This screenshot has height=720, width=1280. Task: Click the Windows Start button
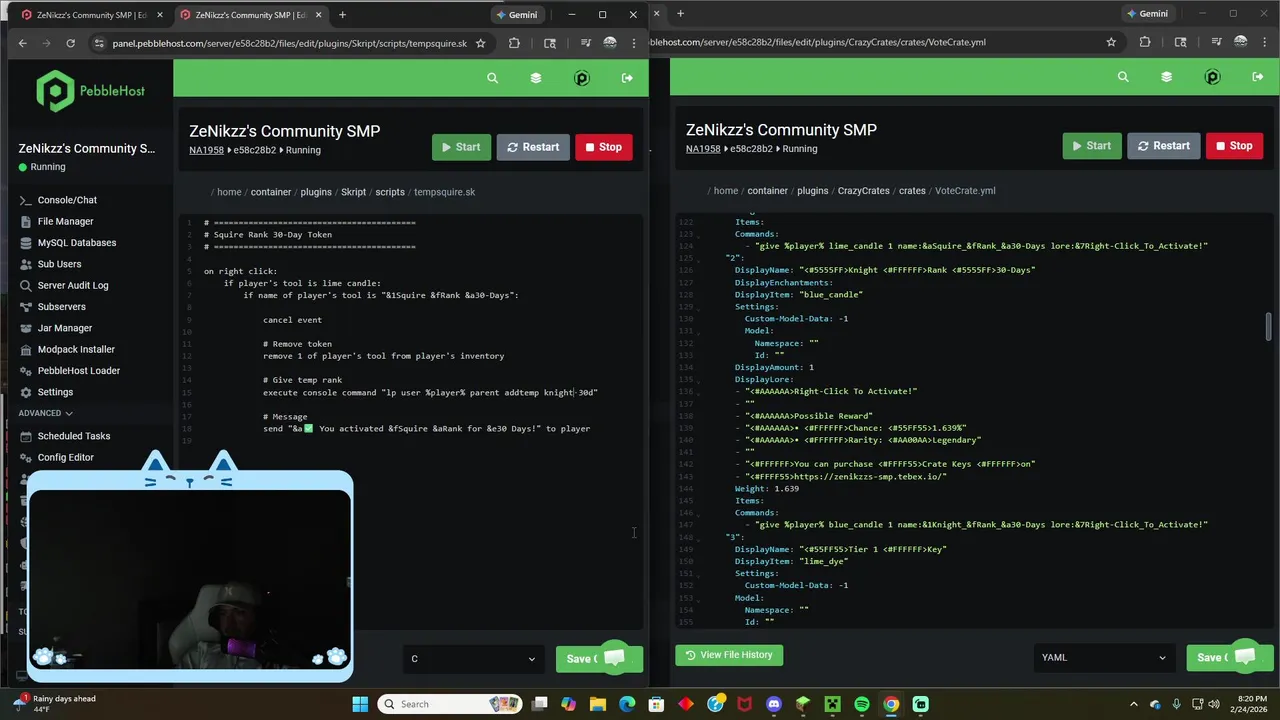tap(360, 704)
